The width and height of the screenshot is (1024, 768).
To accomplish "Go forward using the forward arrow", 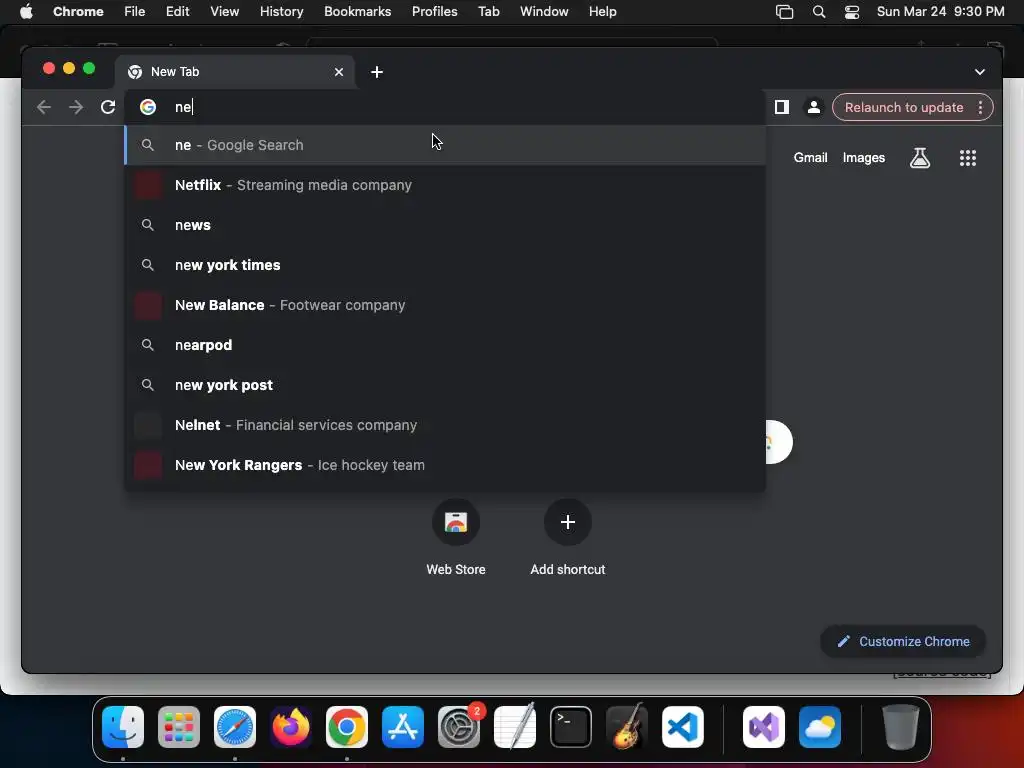I will click(x=76, y=107).
